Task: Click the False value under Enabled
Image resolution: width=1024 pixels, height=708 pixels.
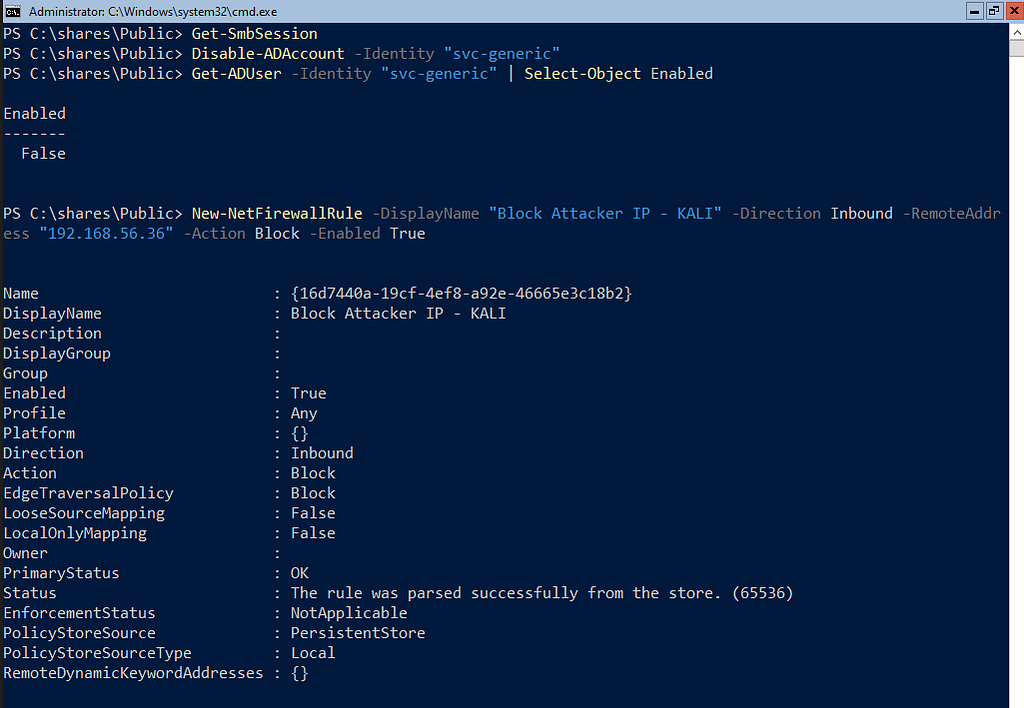Action: pyautogui.click(x=43, y=153)
